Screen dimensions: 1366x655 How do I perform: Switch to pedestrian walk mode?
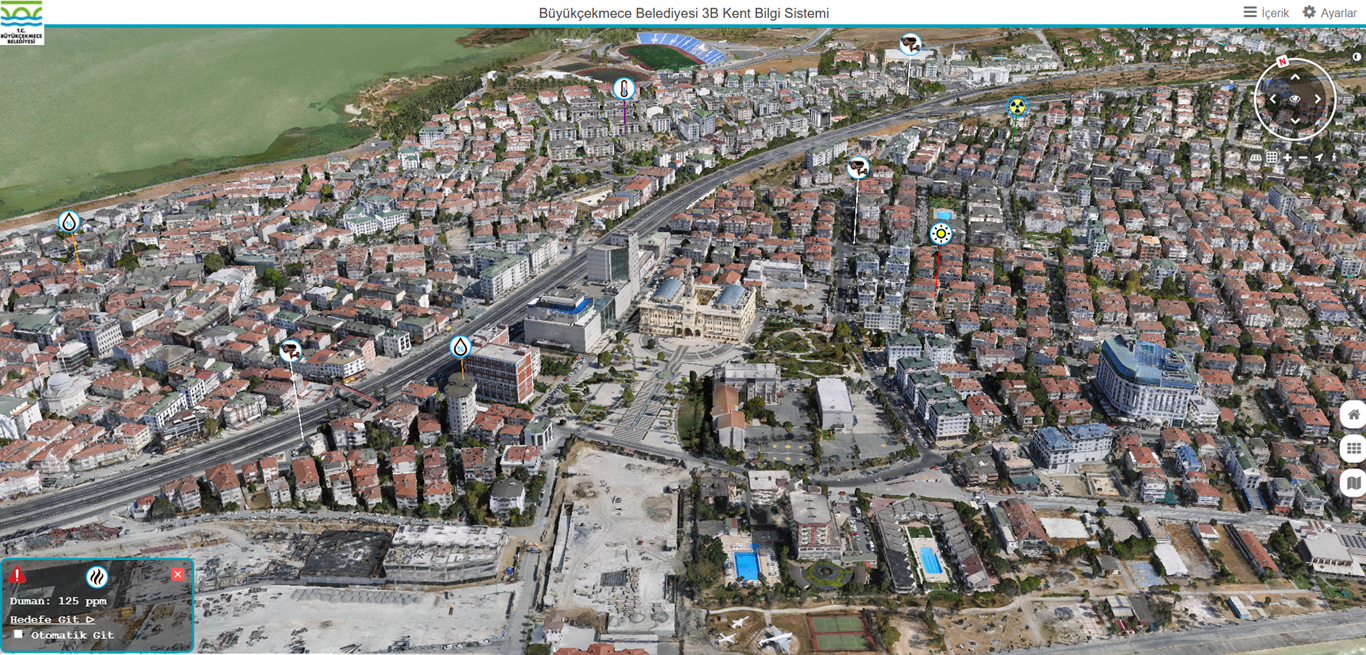click(1334, 158)
